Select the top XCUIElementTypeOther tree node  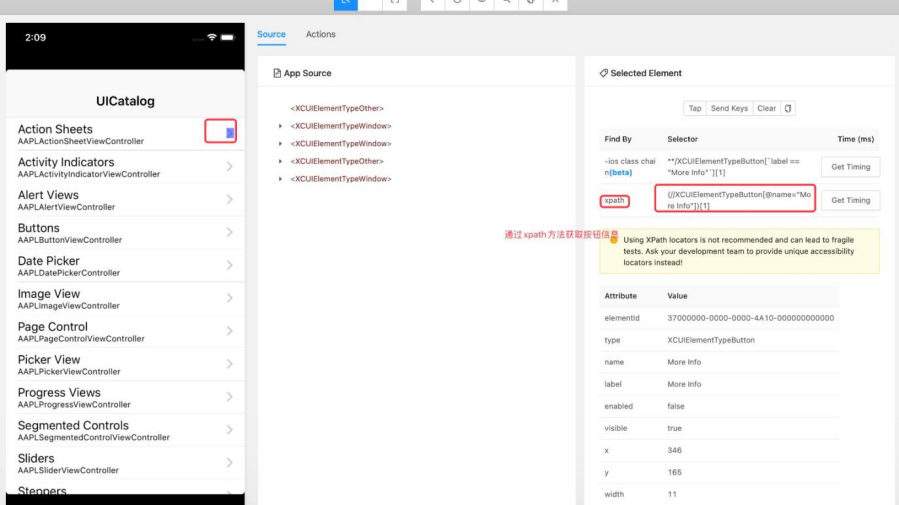(x=337, y=108)
